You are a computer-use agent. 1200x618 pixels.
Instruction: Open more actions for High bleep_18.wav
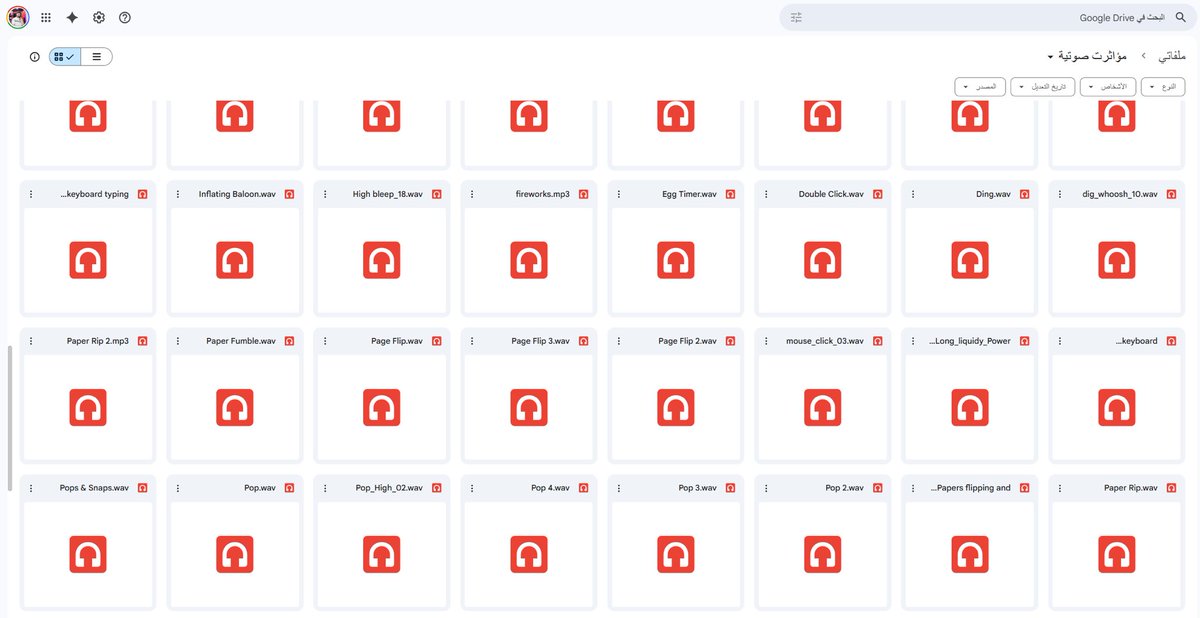(x=325, y=194)
